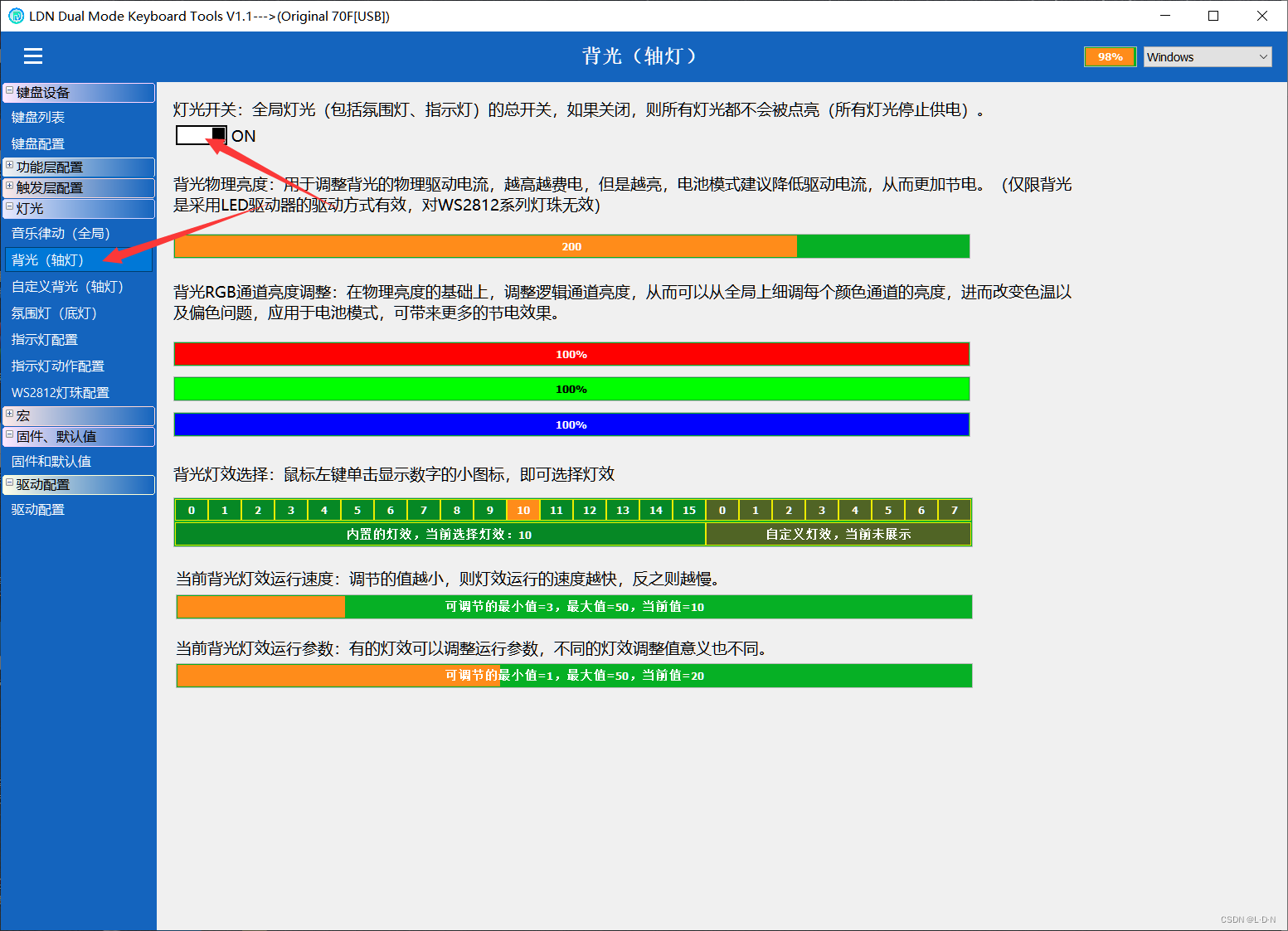
Task: Select built-in light effect 1
Action: tap(225, 510)
